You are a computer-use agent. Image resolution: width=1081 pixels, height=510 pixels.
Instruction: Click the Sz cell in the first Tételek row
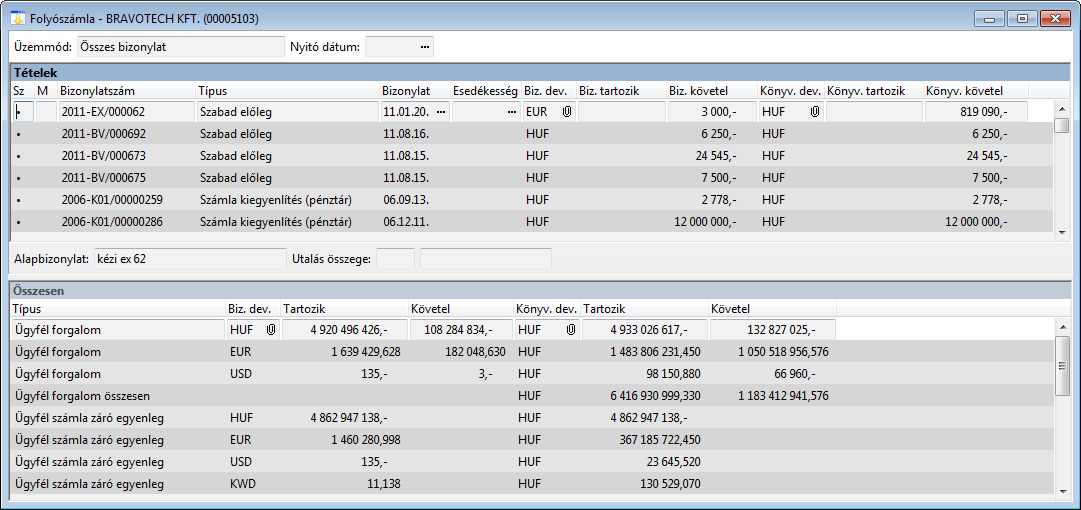tap(23, 111)
